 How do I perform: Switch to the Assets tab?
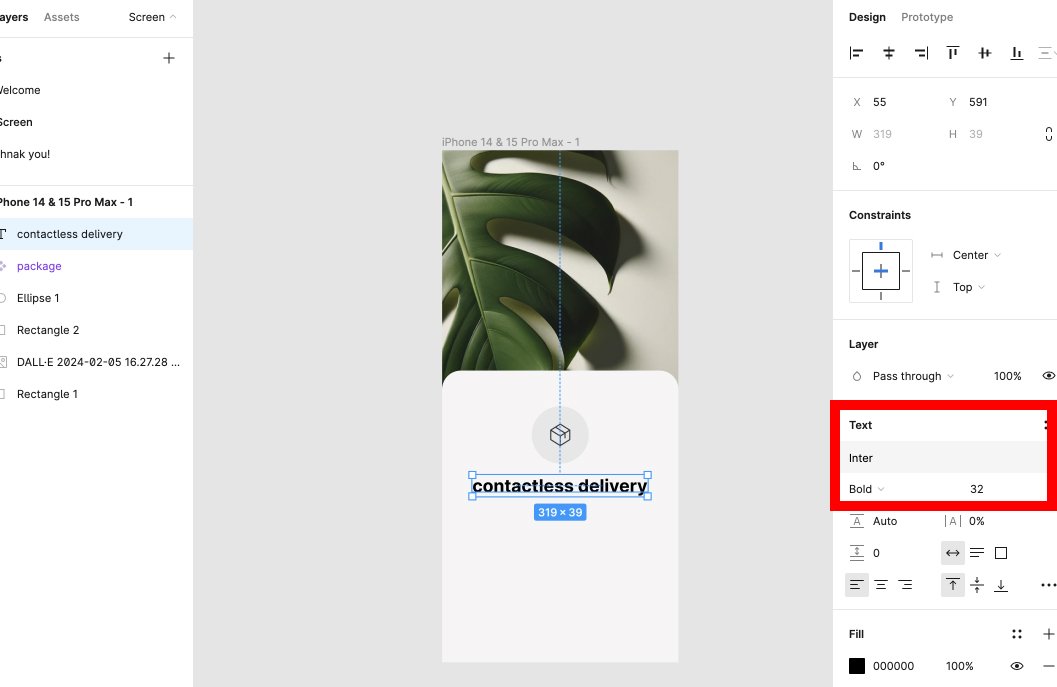(61, 17)
